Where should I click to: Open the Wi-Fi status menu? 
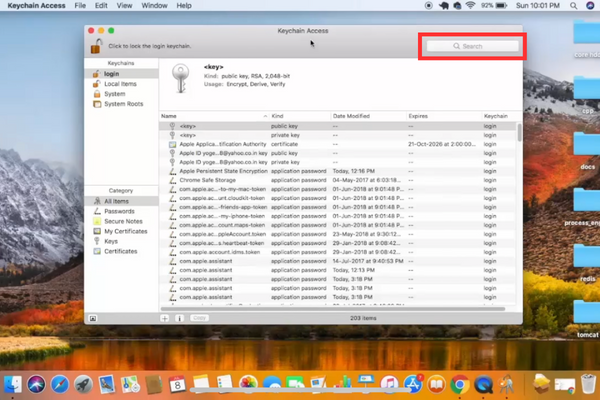coord(471,5)
